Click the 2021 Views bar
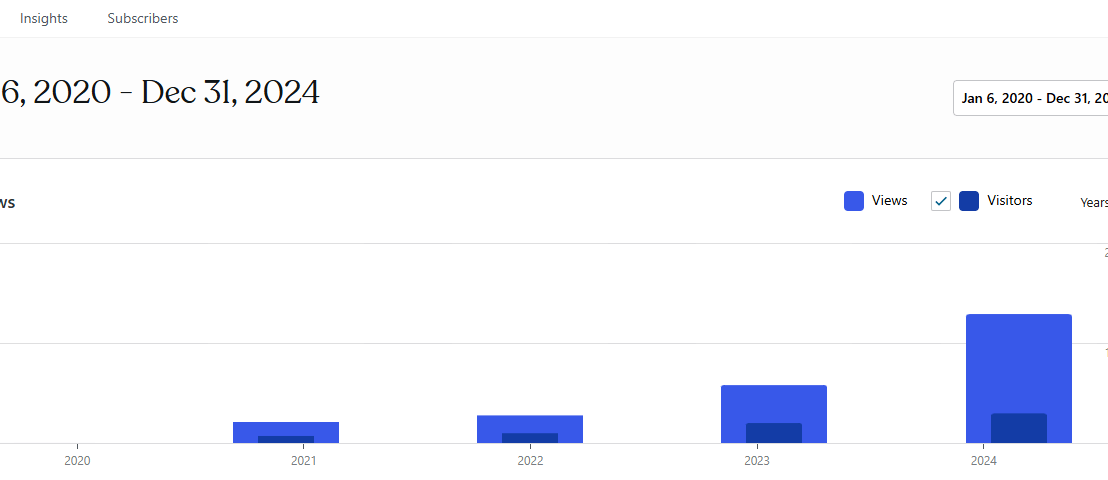Viewport: 1108px width, 480px height. tap(285, 428)
